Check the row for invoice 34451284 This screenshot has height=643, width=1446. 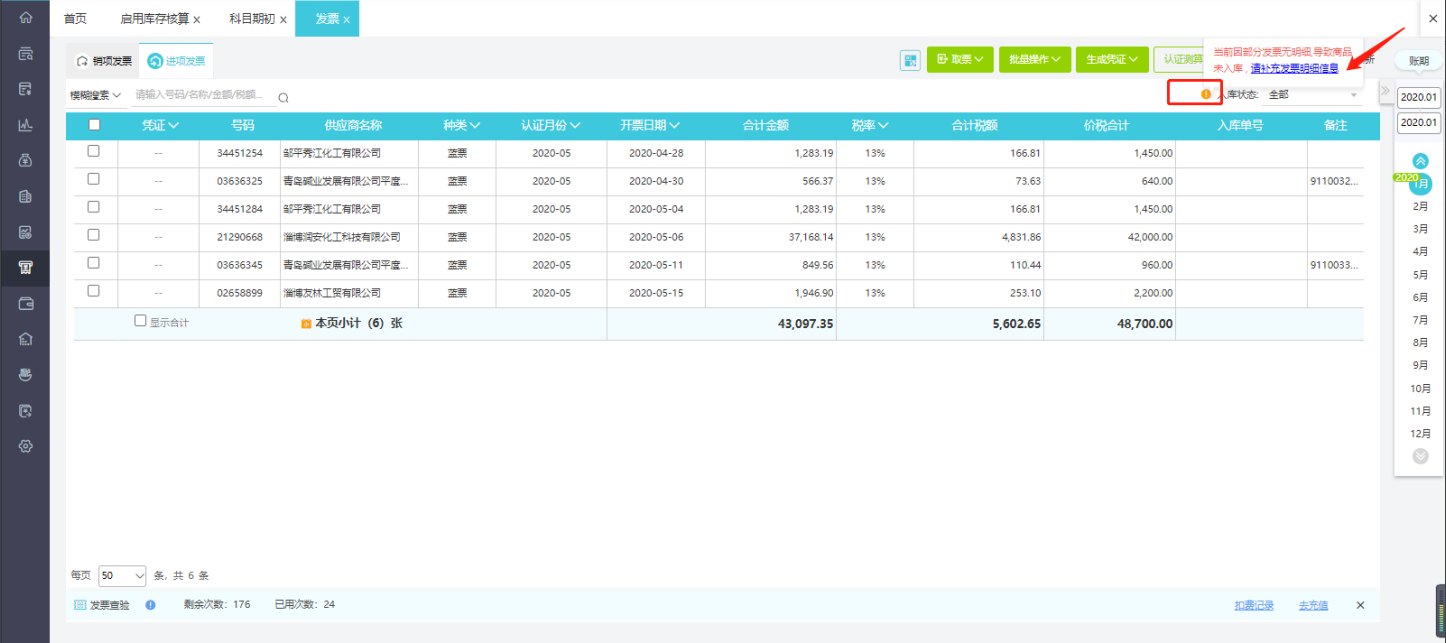94,207
